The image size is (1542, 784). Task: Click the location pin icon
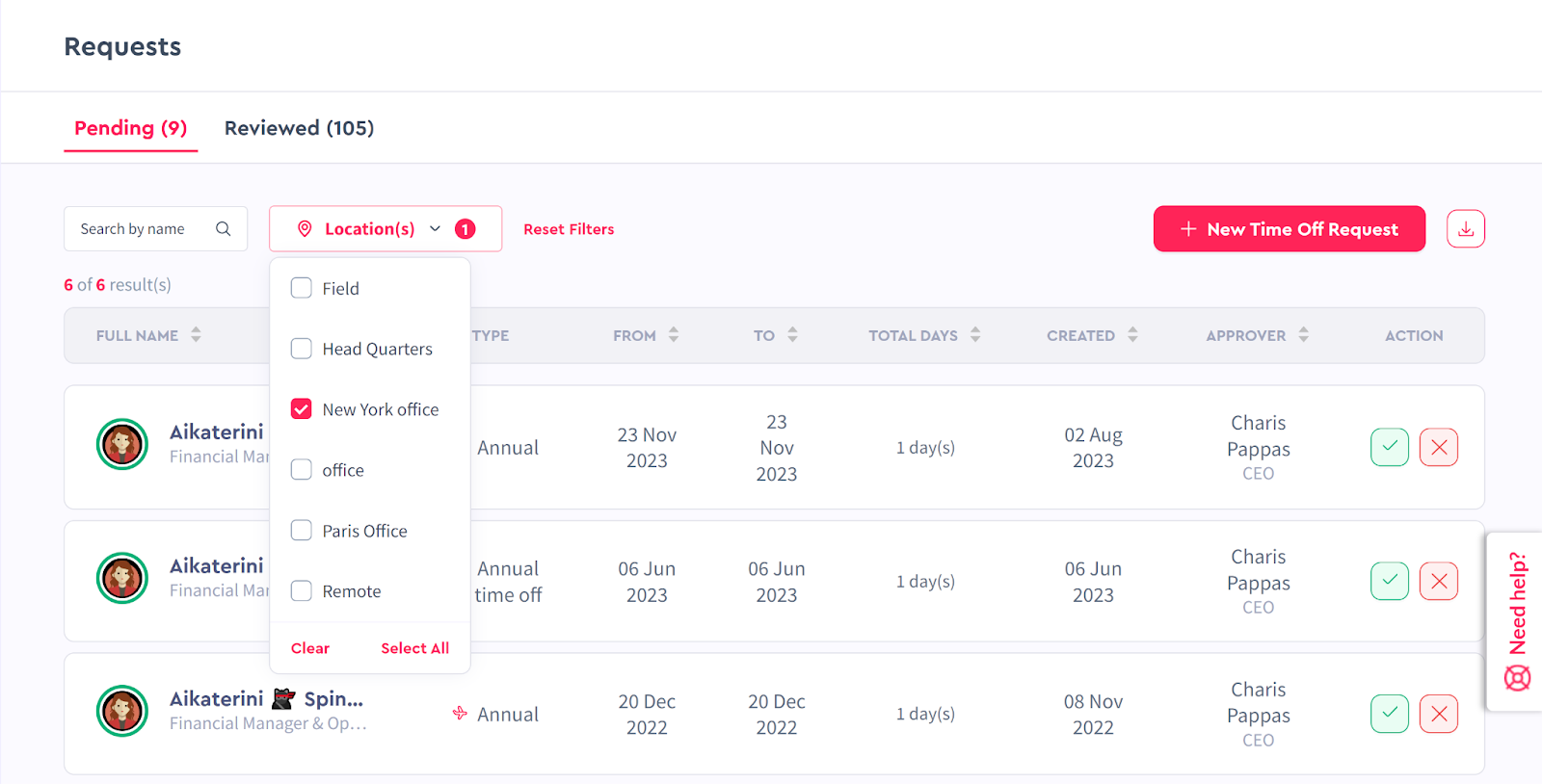coord(305,229)
